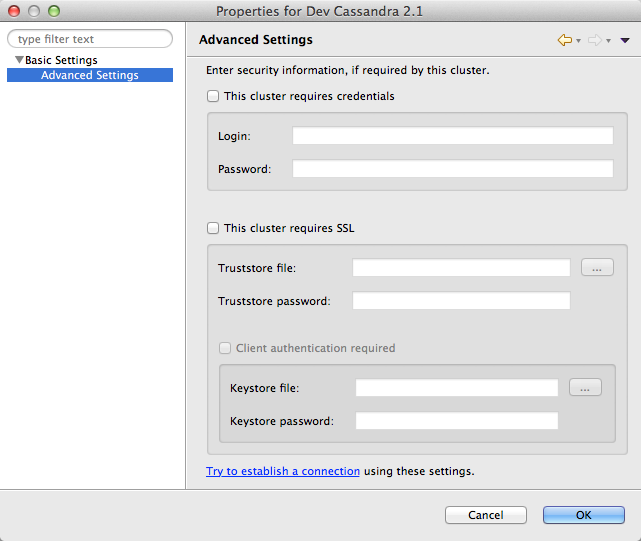Click the yellow back navigation arrow
The image size is (641, 541).
565,40
